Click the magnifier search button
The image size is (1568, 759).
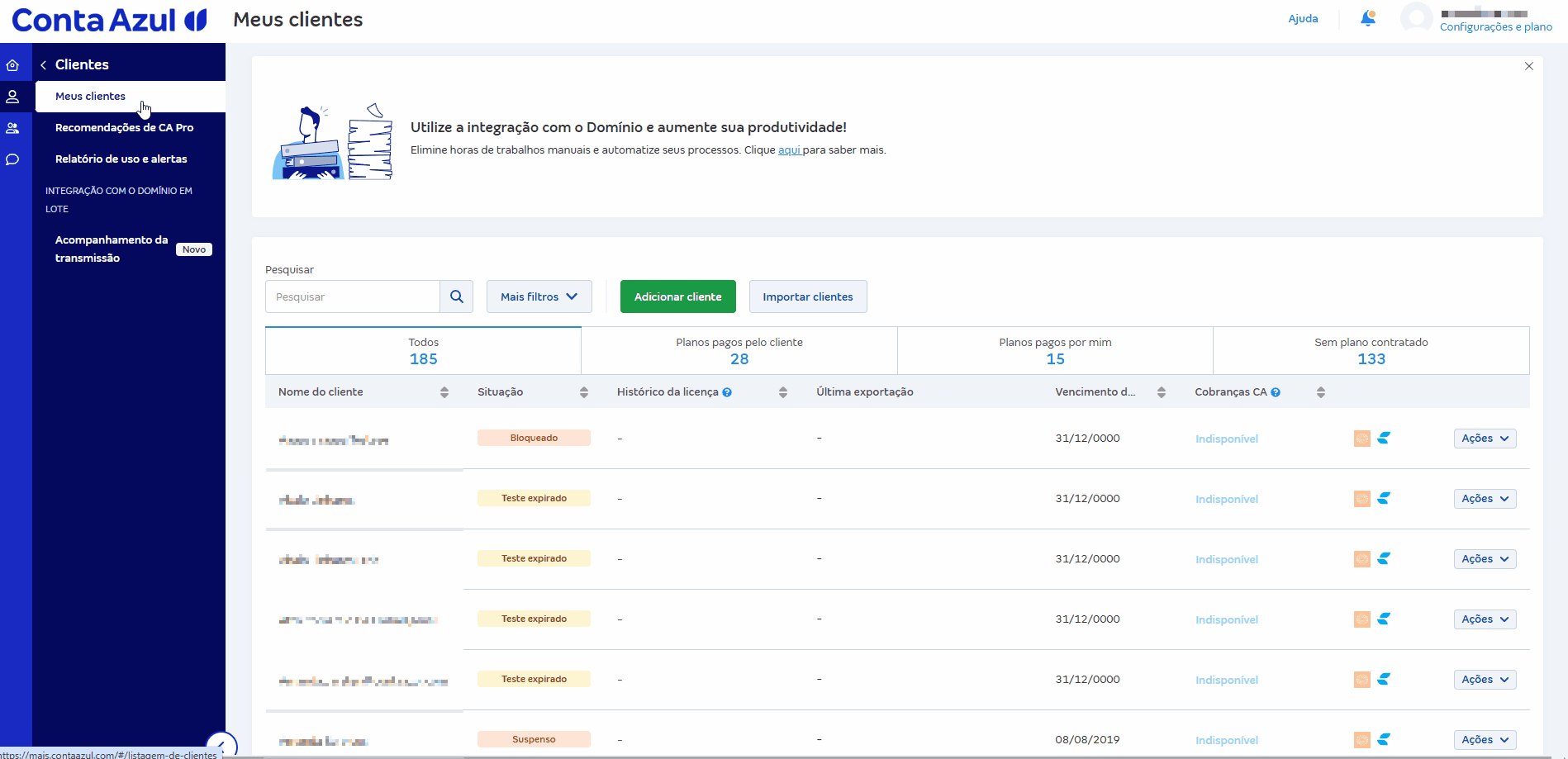coord(457,296)
